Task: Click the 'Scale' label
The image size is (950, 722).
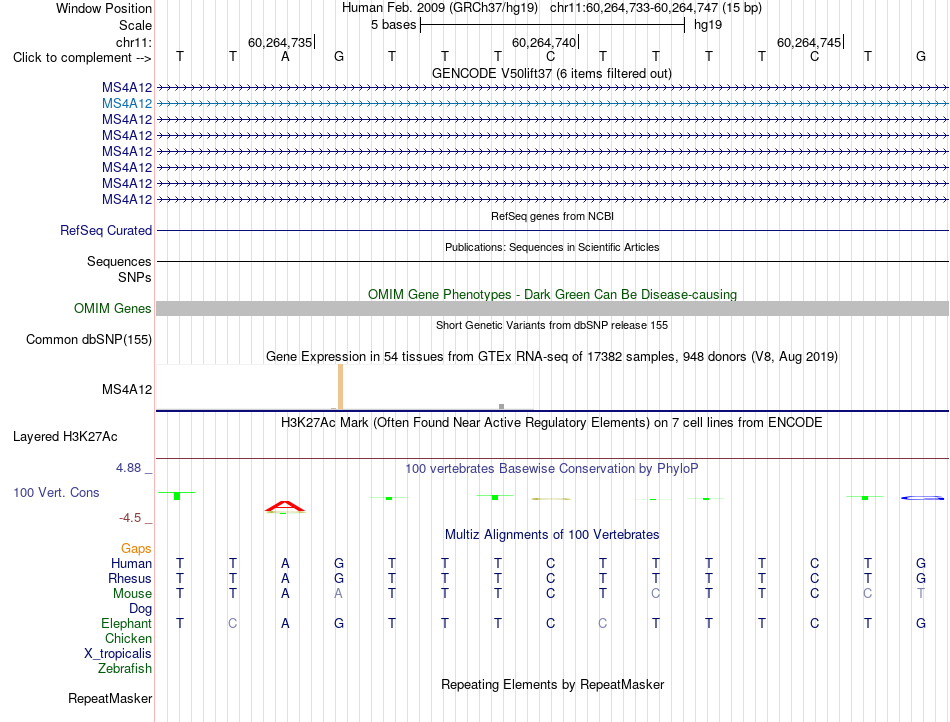Action: [135, 25]
